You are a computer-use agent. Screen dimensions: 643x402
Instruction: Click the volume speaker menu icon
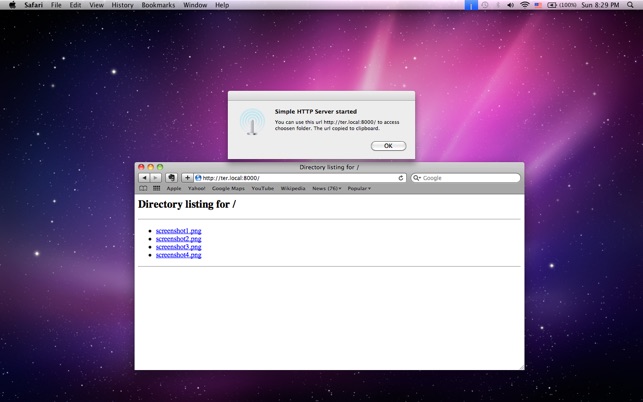pyautogui.click(x=511, y=5)
